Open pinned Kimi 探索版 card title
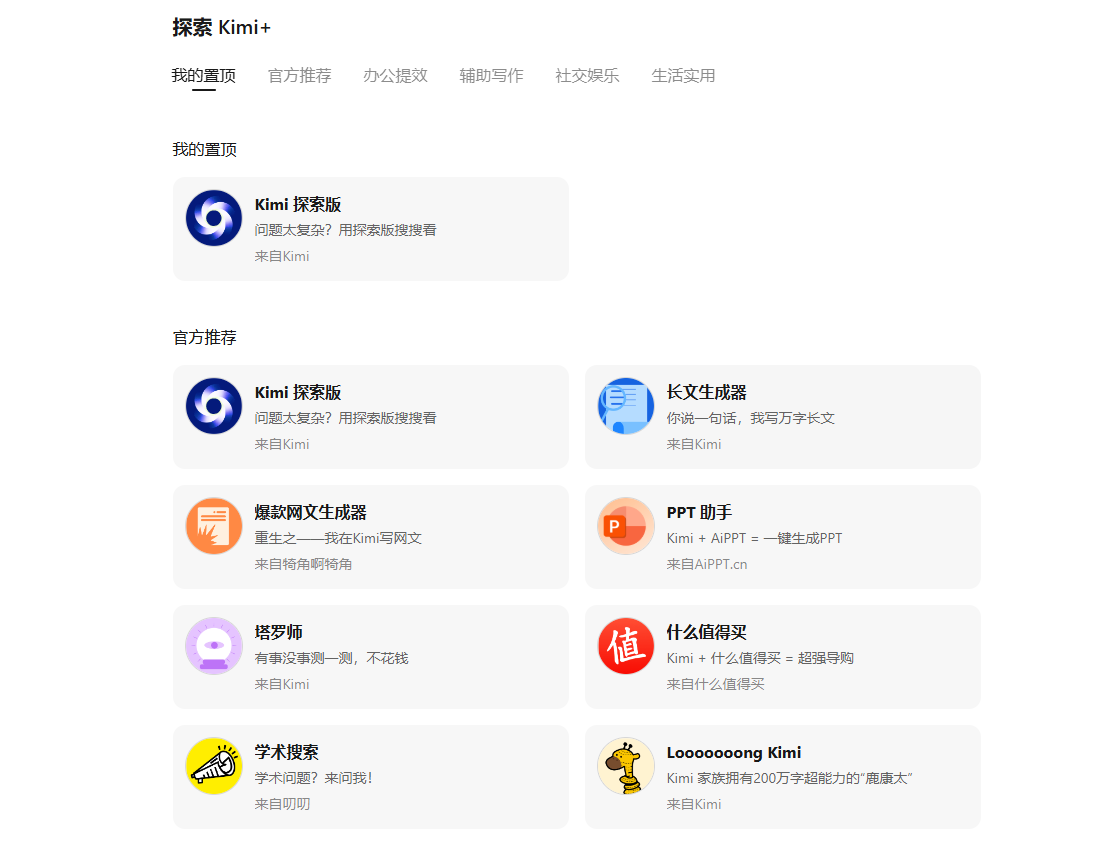Viewport: 1105px width, 855px height. click(298, 204)
